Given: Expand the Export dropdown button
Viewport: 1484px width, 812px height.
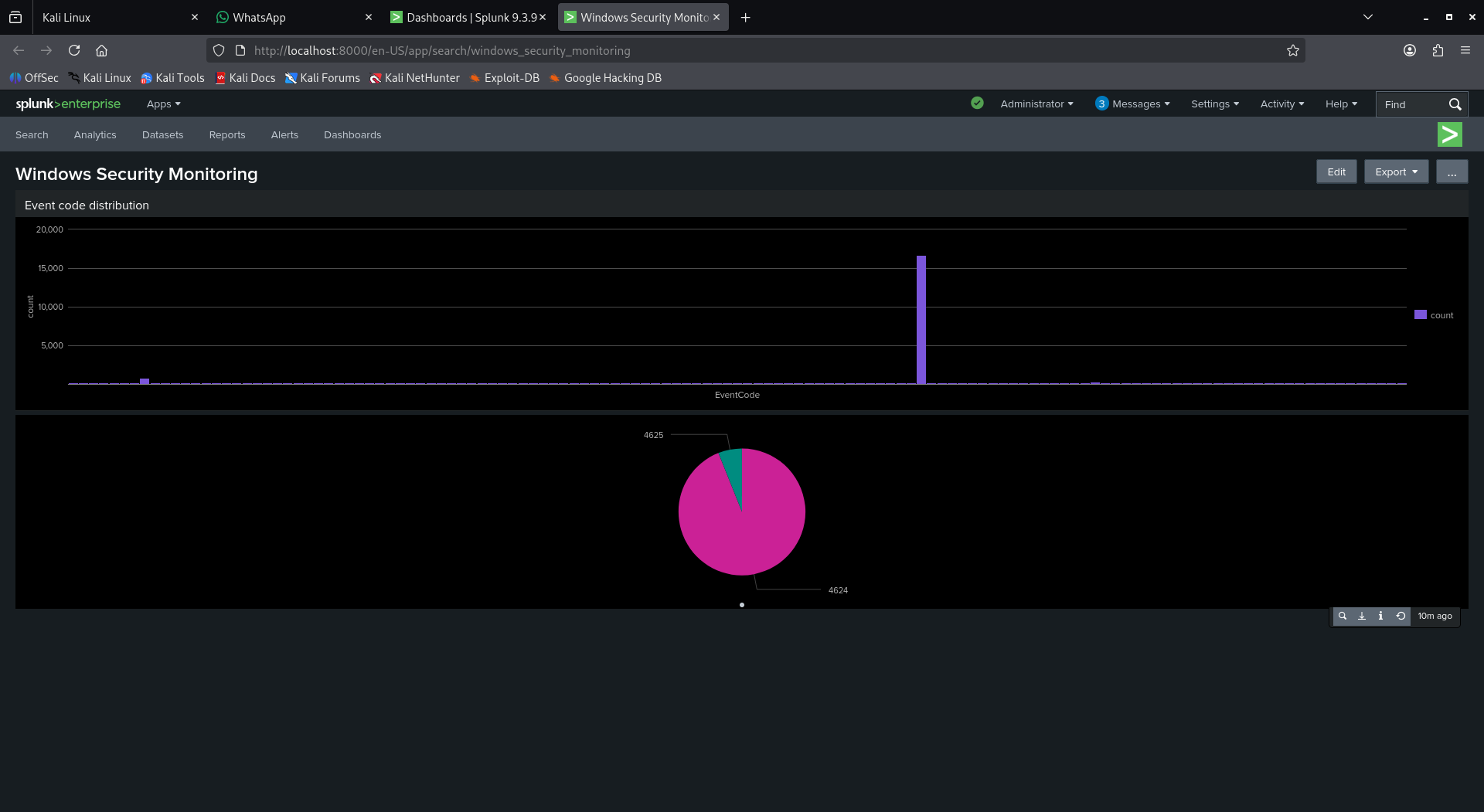Looking at the screenshot, I should [1395, 172].
